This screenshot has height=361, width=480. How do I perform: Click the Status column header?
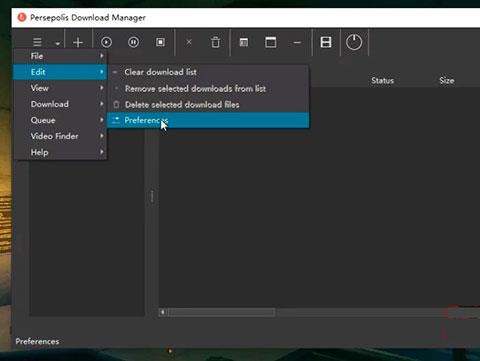pos(382,80)
